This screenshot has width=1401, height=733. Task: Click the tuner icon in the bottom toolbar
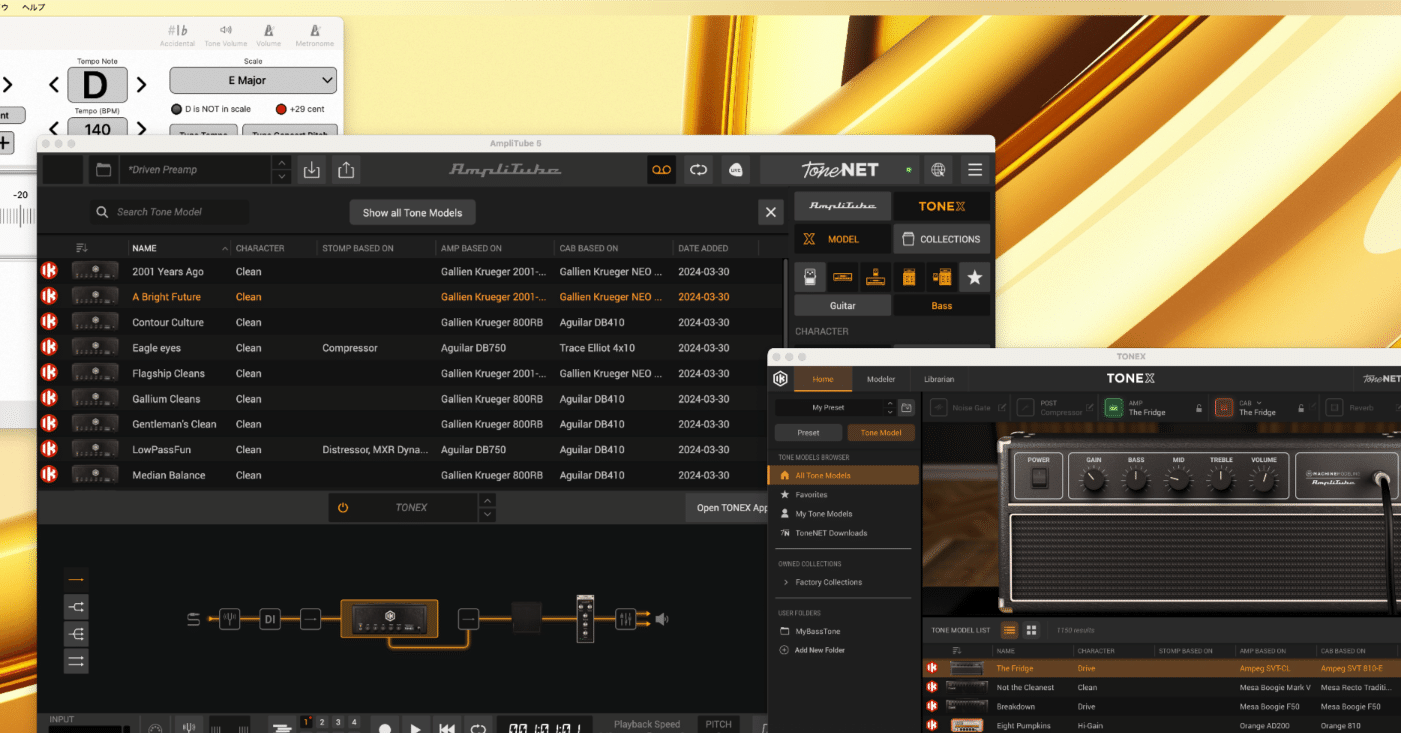point(188,727)
